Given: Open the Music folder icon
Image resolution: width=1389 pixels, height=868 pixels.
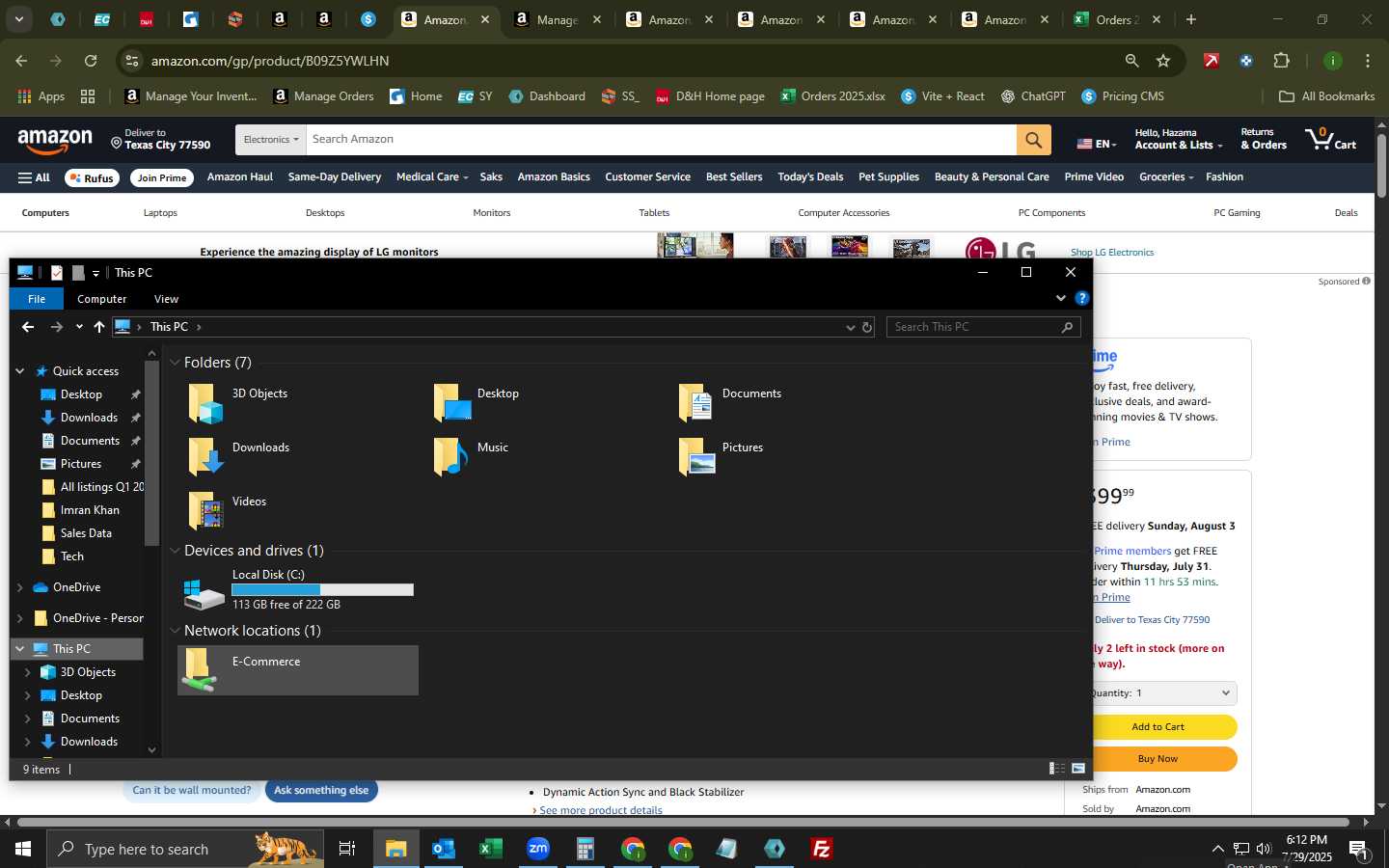Looking at the screenshot, I should (450, 457).
